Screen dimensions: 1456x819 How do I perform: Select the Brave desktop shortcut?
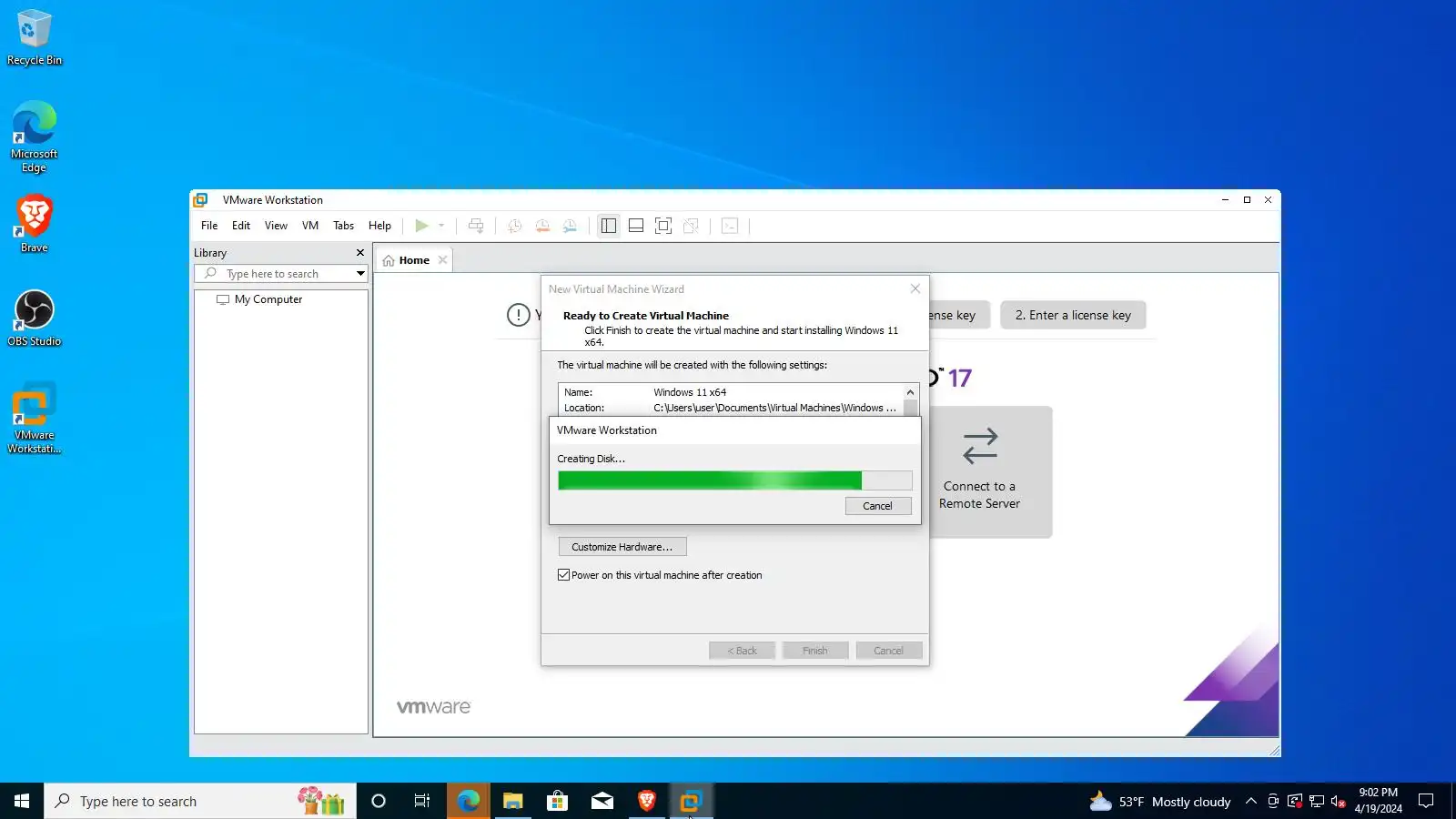(x=35, y=224)
